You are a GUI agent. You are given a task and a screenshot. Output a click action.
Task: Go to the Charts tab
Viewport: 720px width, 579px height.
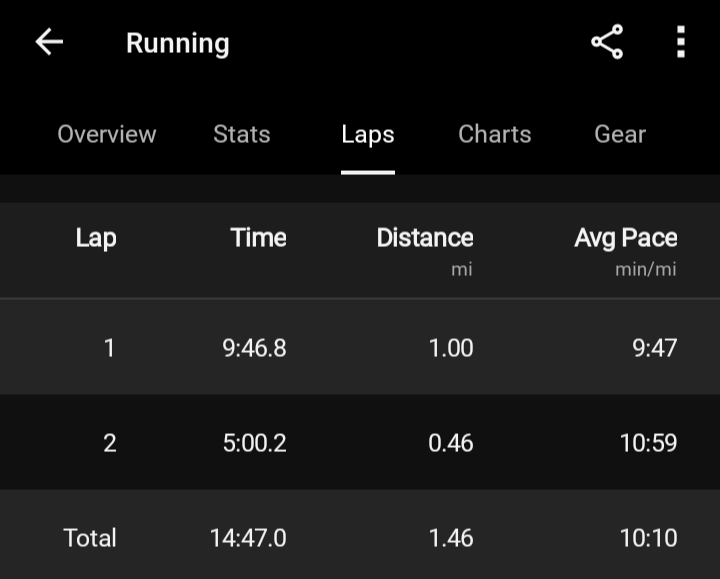pos(495,134)
